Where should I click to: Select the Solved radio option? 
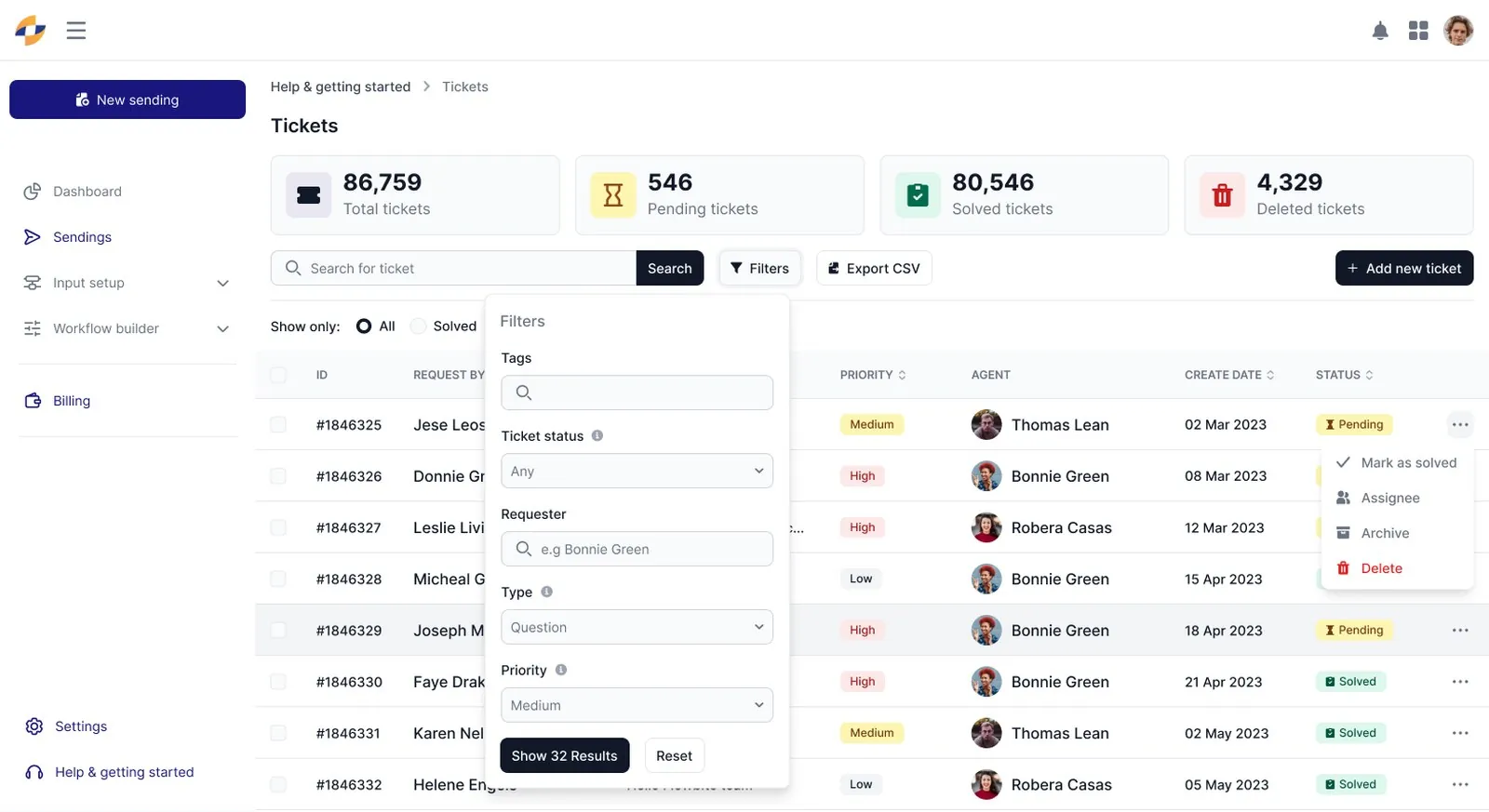[x=419, y=326]
